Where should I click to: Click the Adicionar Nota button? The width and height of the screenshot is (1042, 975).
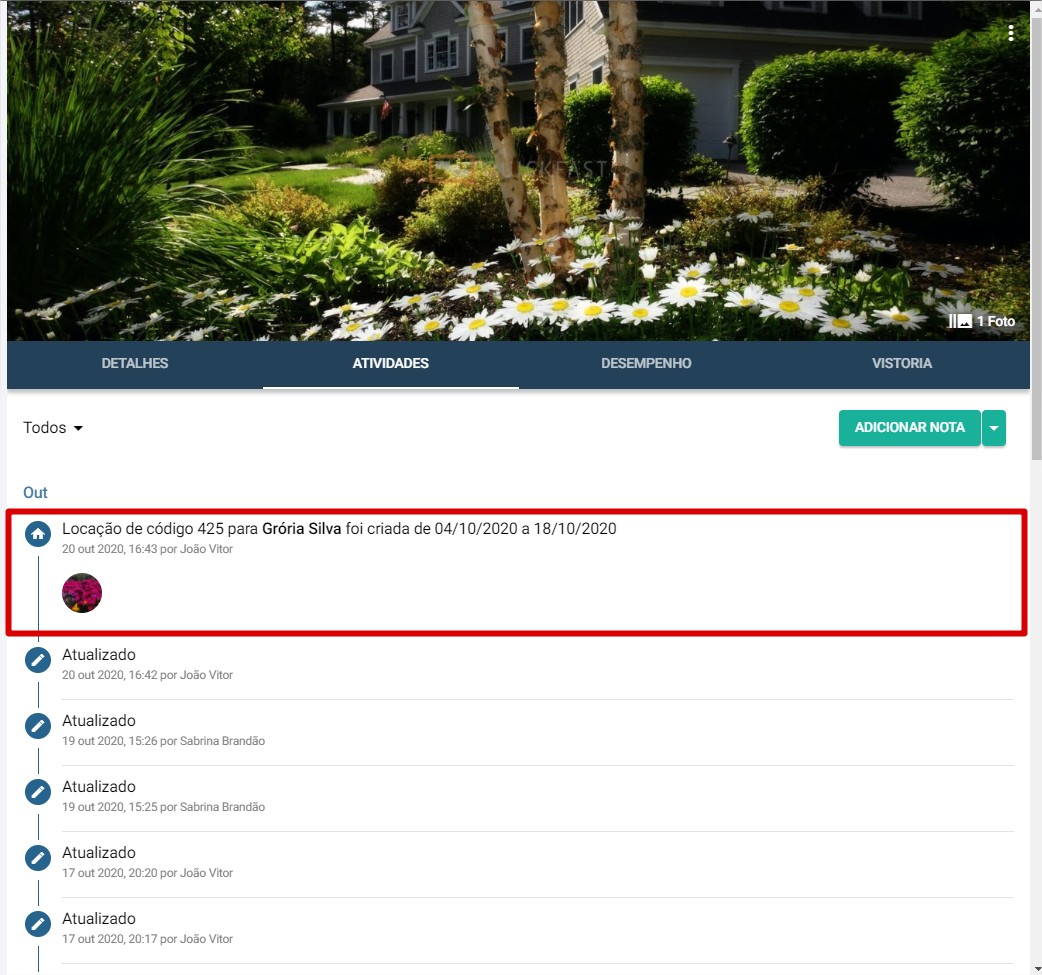pyautogui.click(x=910, y=428)
